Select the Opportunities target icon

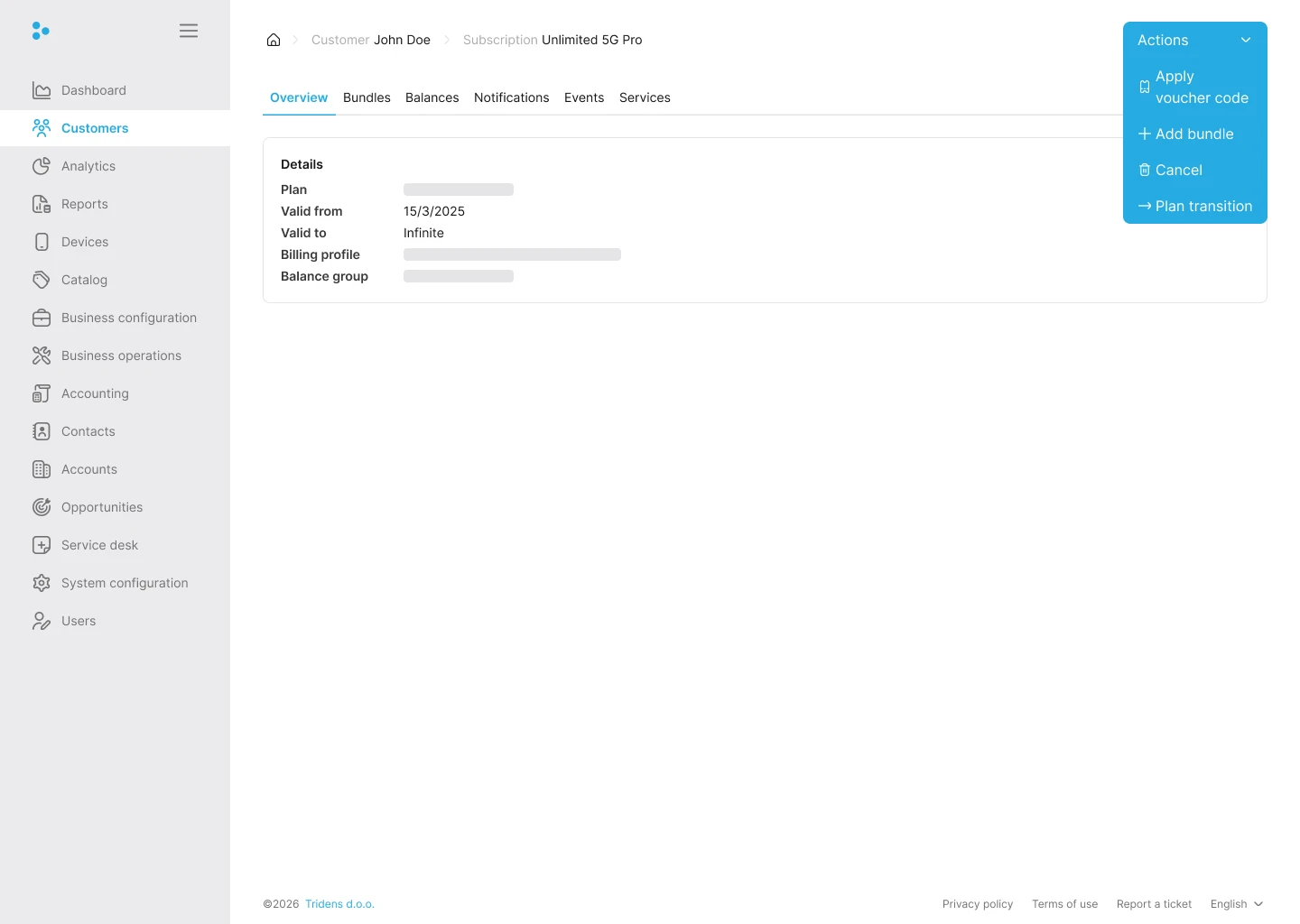coord(42,507)
